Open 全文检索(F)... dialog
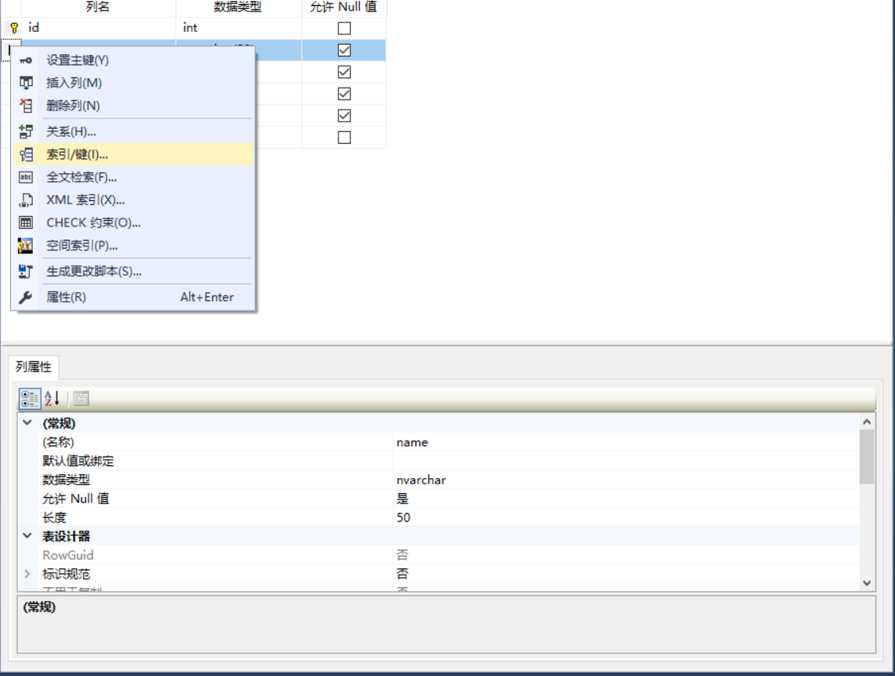The width and height of the screenshot is (895, 676). point(132,177)
